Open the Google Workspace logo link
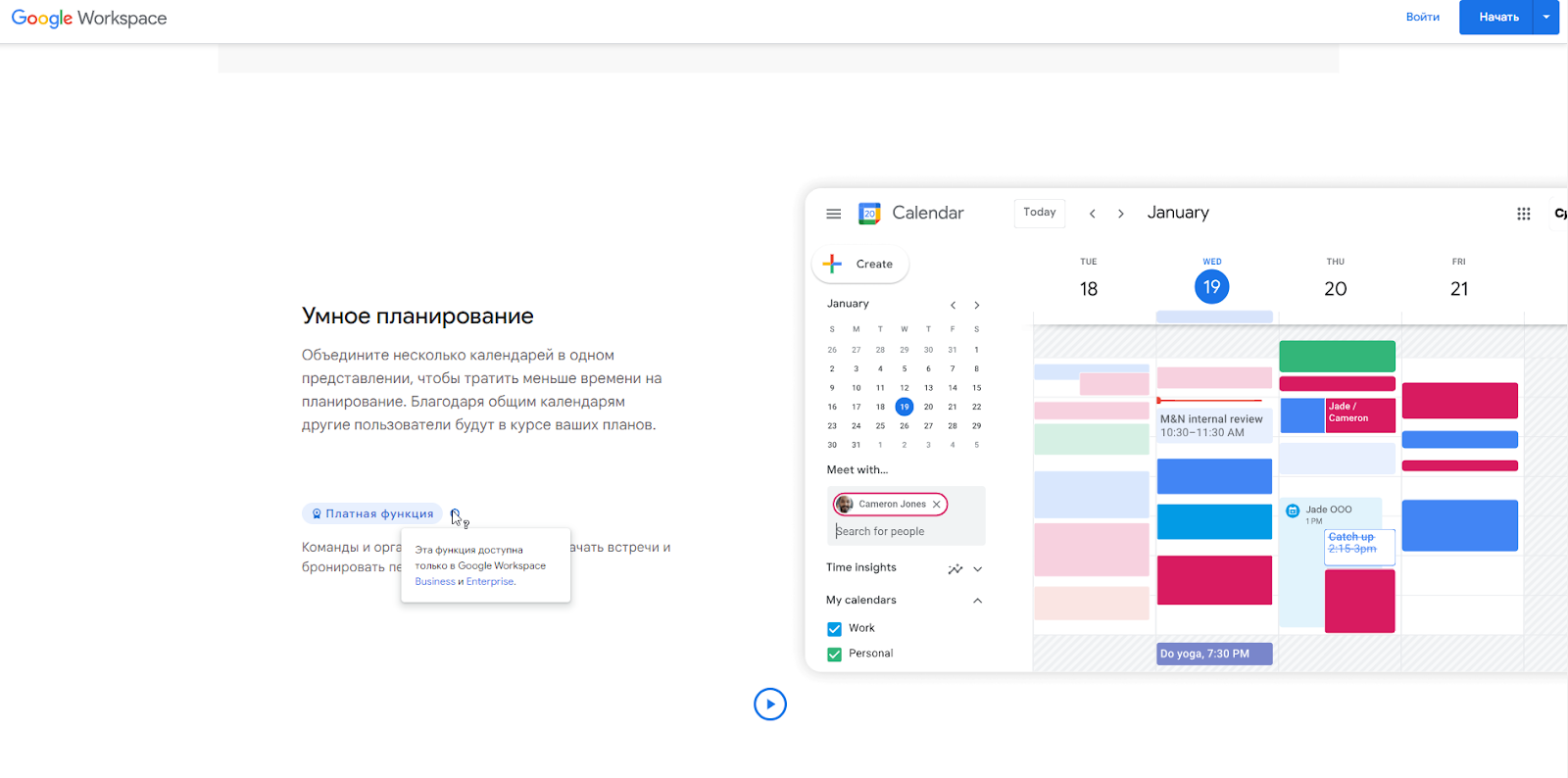1568x778 pixels. (x=89, y=19)
